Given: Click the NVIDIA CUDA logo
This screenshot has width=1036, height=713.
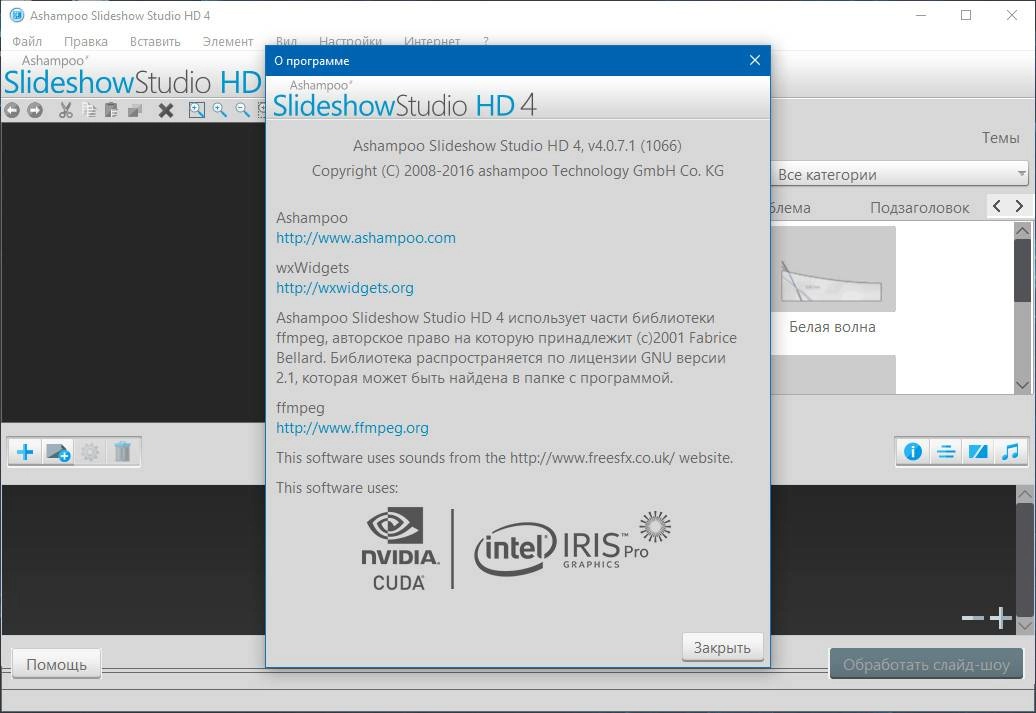Looking at the screenshot, I should pyautogui.click(x=400, y=548).
